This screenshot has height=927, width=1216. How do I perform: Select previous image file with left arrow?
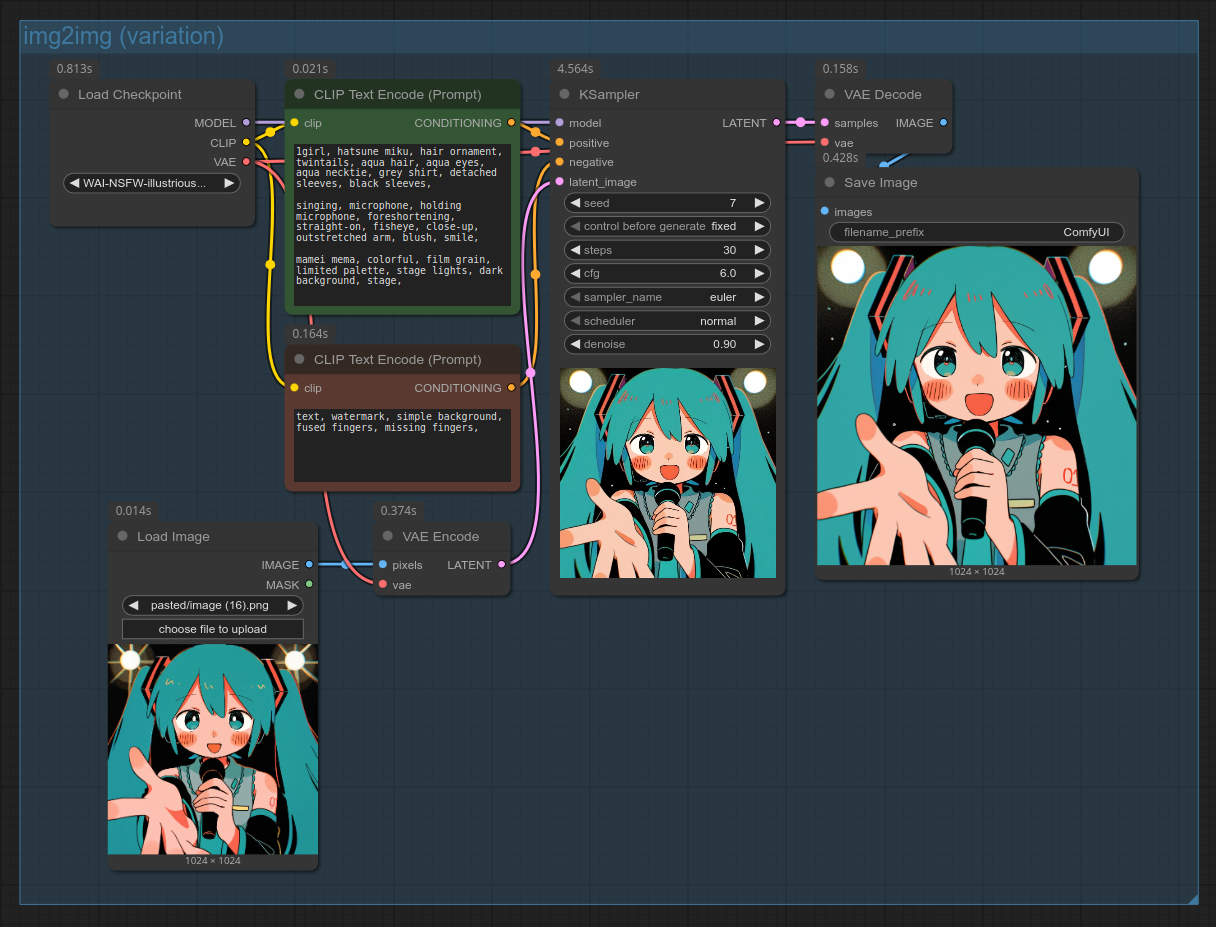coord(133,605)
